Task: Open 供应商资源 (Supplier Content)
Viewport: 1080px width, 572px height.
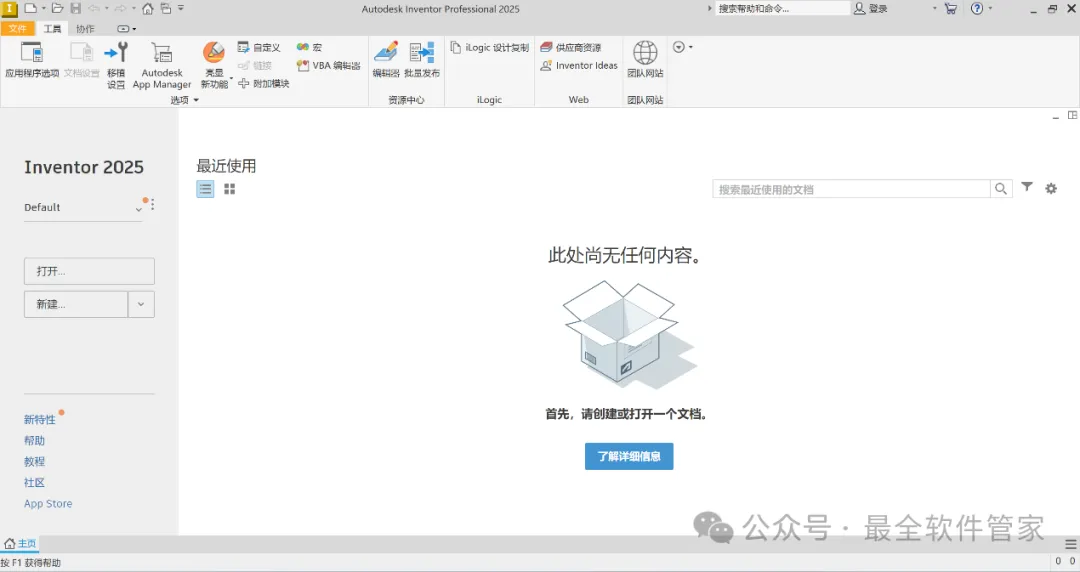Action: [x=571, y=48]
